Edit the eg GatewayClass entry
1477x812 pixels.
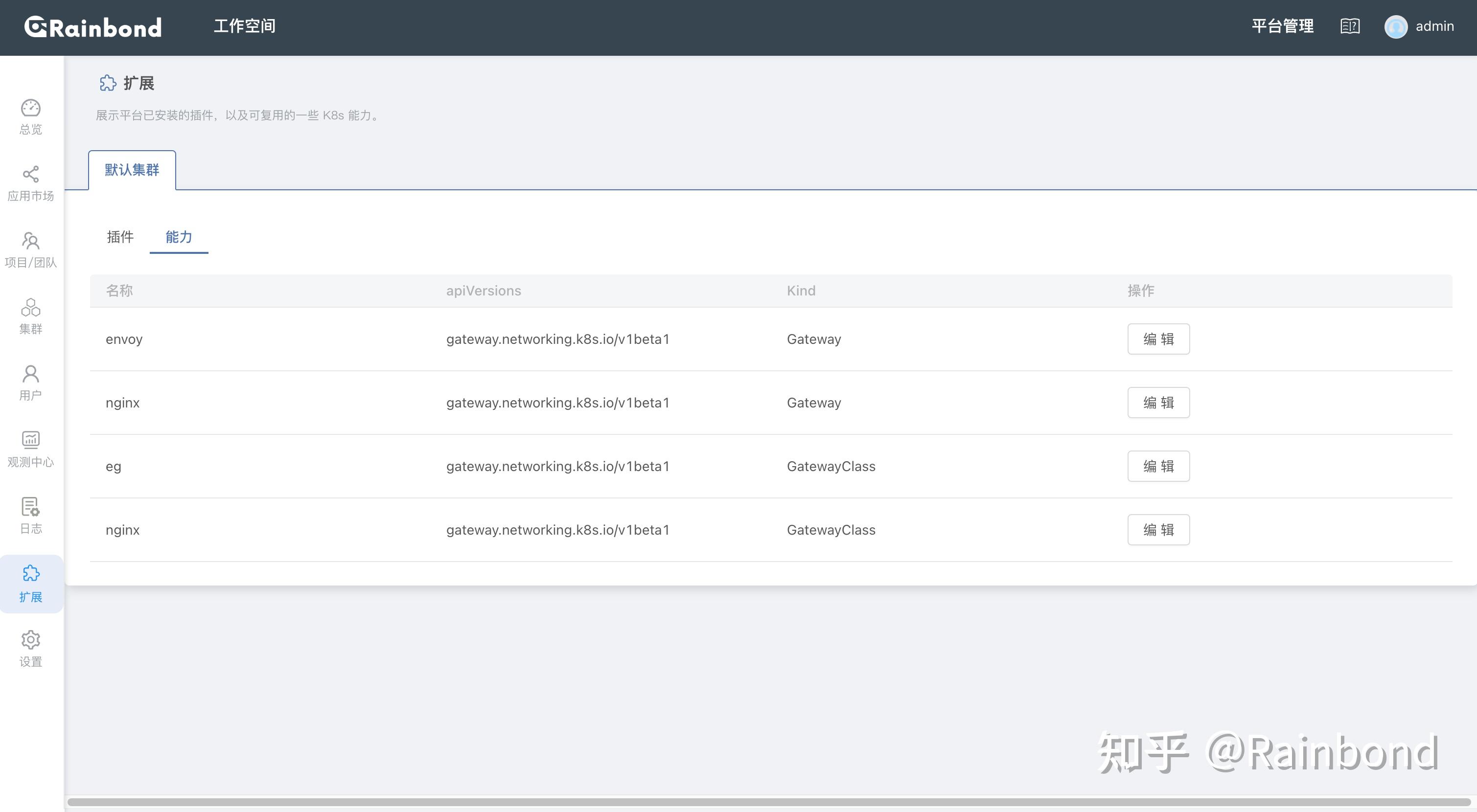click(x=1158, y=466)
